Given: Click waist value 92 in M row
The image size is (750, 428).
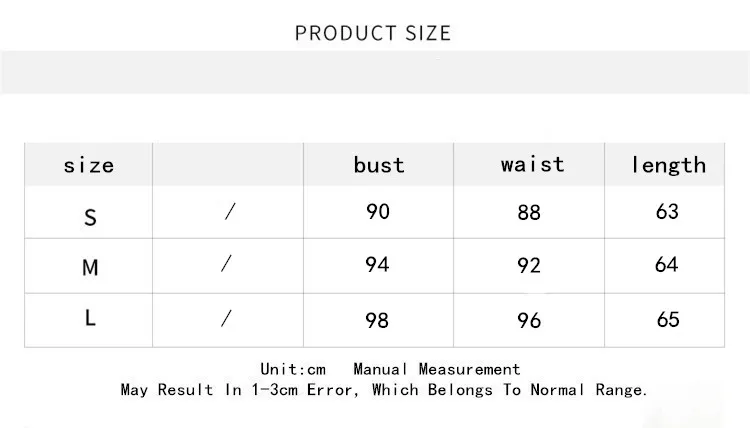Looking at the screenshot, I should click(529, 265).
